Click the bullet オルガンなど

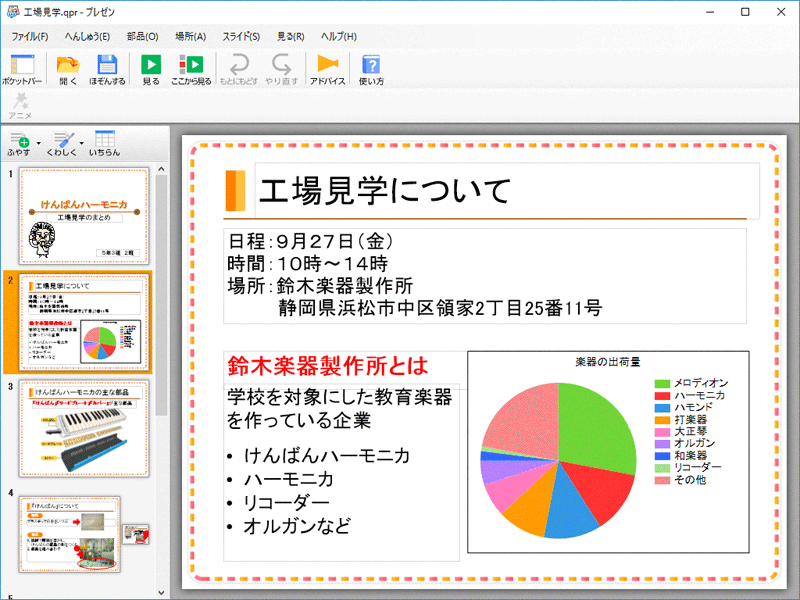click(297, 526)
